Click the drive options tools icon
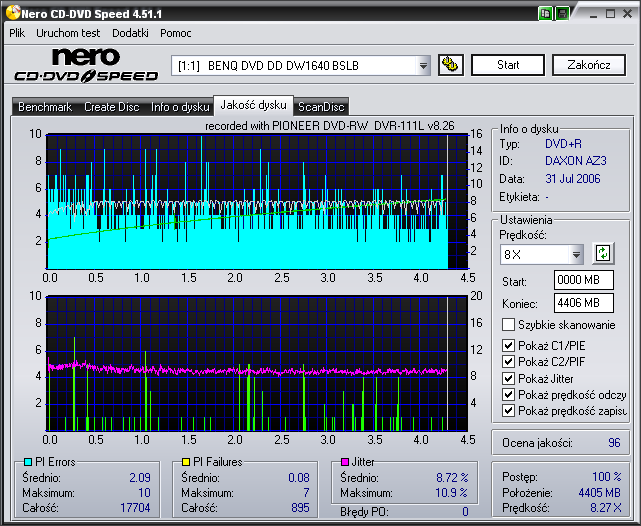641x526 pixels. pos(450,65)
